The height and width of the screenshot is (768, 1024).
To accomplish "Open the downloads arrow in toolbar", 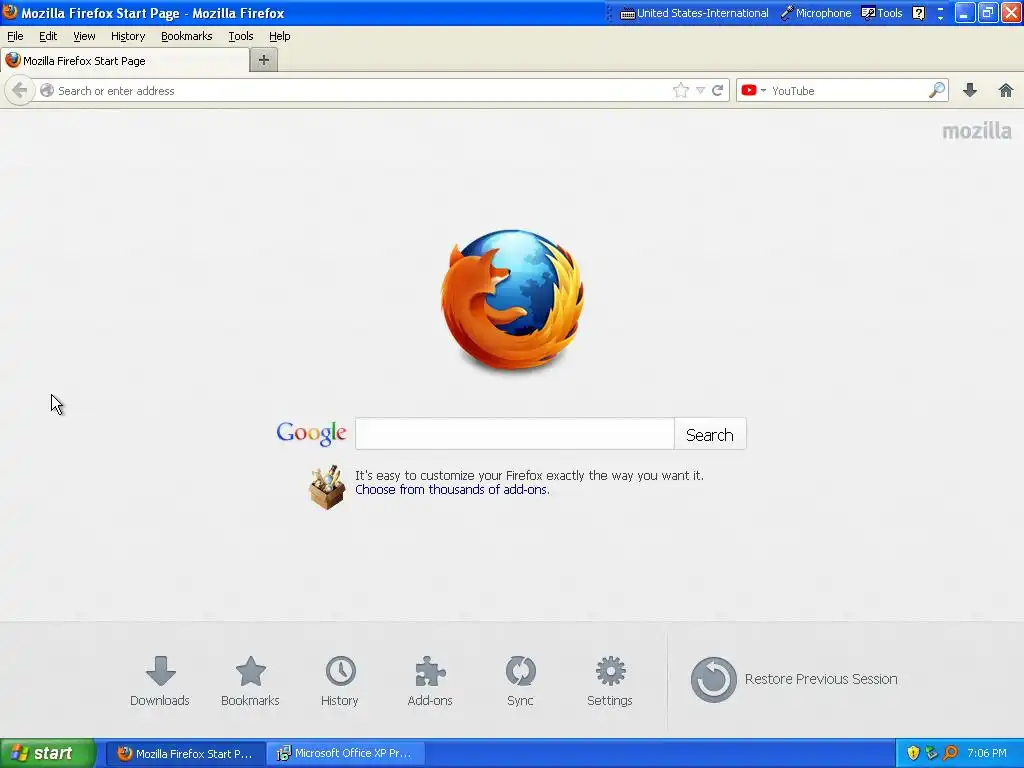I will click(970, 90).
